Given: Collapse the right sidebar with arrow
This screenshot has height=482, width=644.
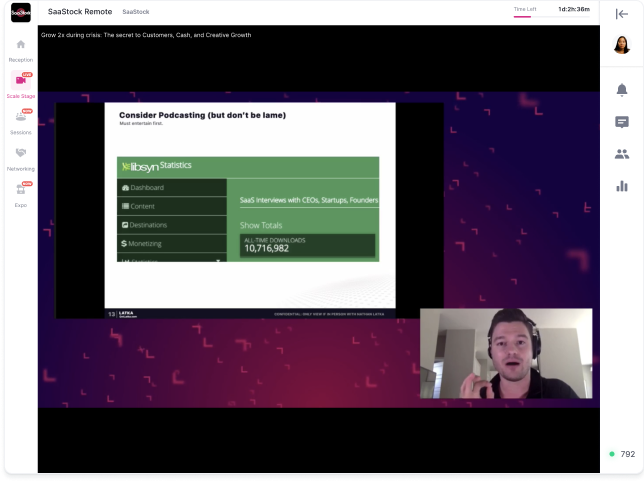Looking at the screenshot, I should (621, 13).
